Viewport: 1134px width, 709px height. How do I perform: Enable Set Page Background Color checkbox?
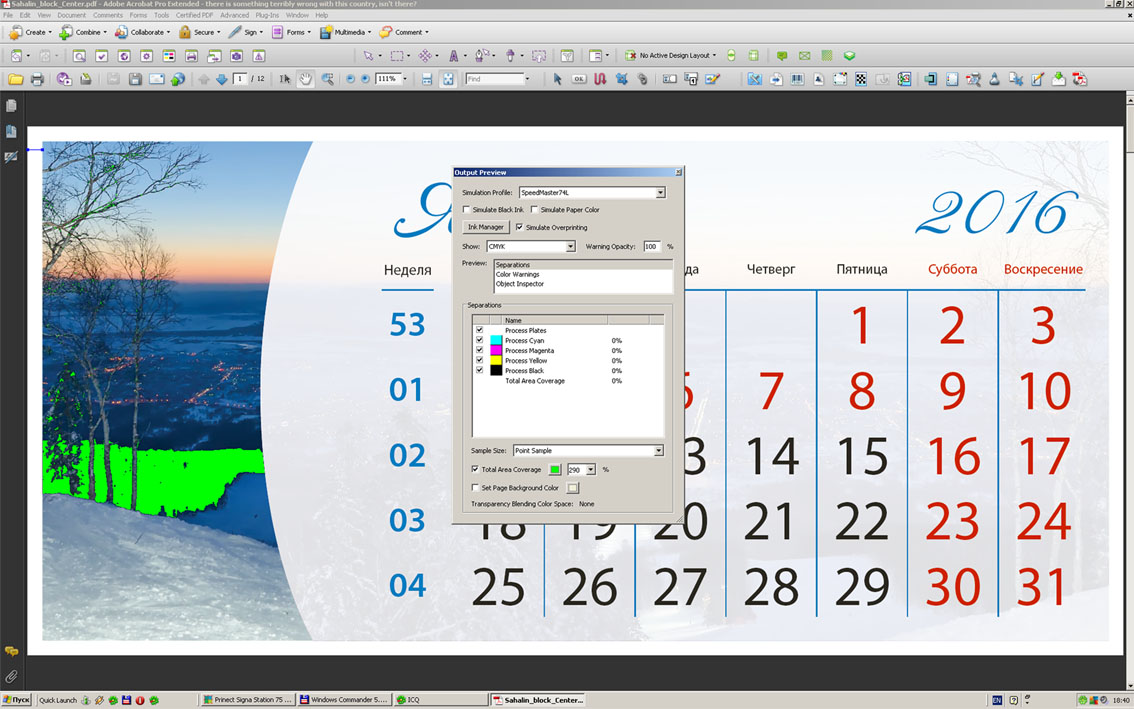click(x=475, y=488)
